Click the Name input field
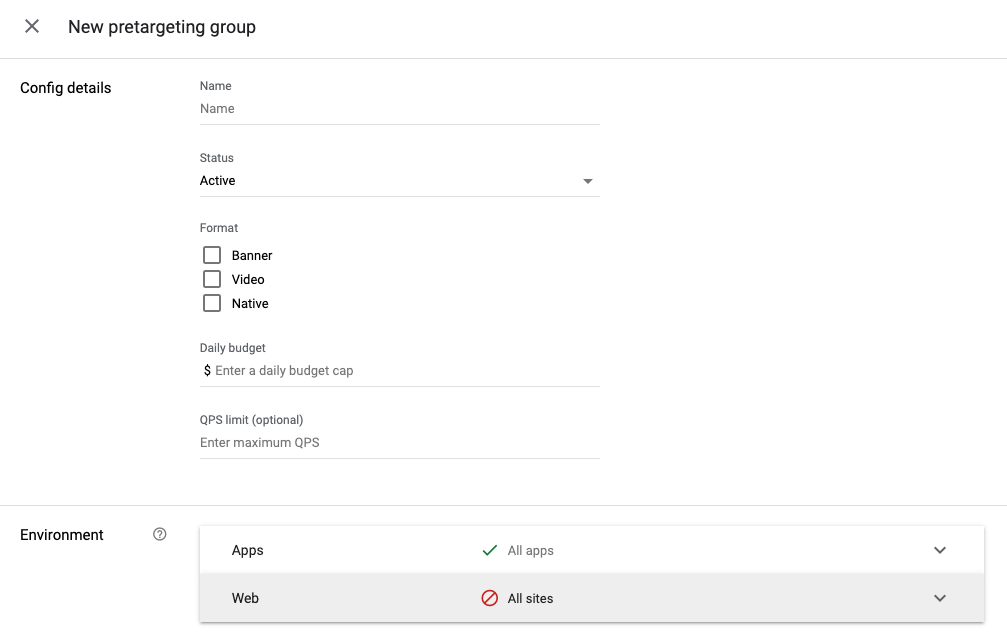Image resolution: width=1007 pixels, height=635 pixels. 400,109
